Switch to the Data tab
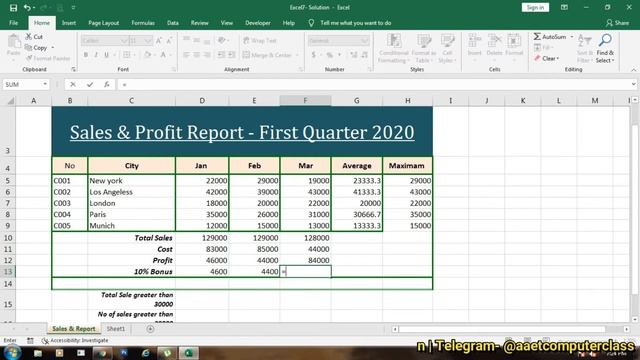Viewport: 640px width, 360px height. tap(173, 23)
